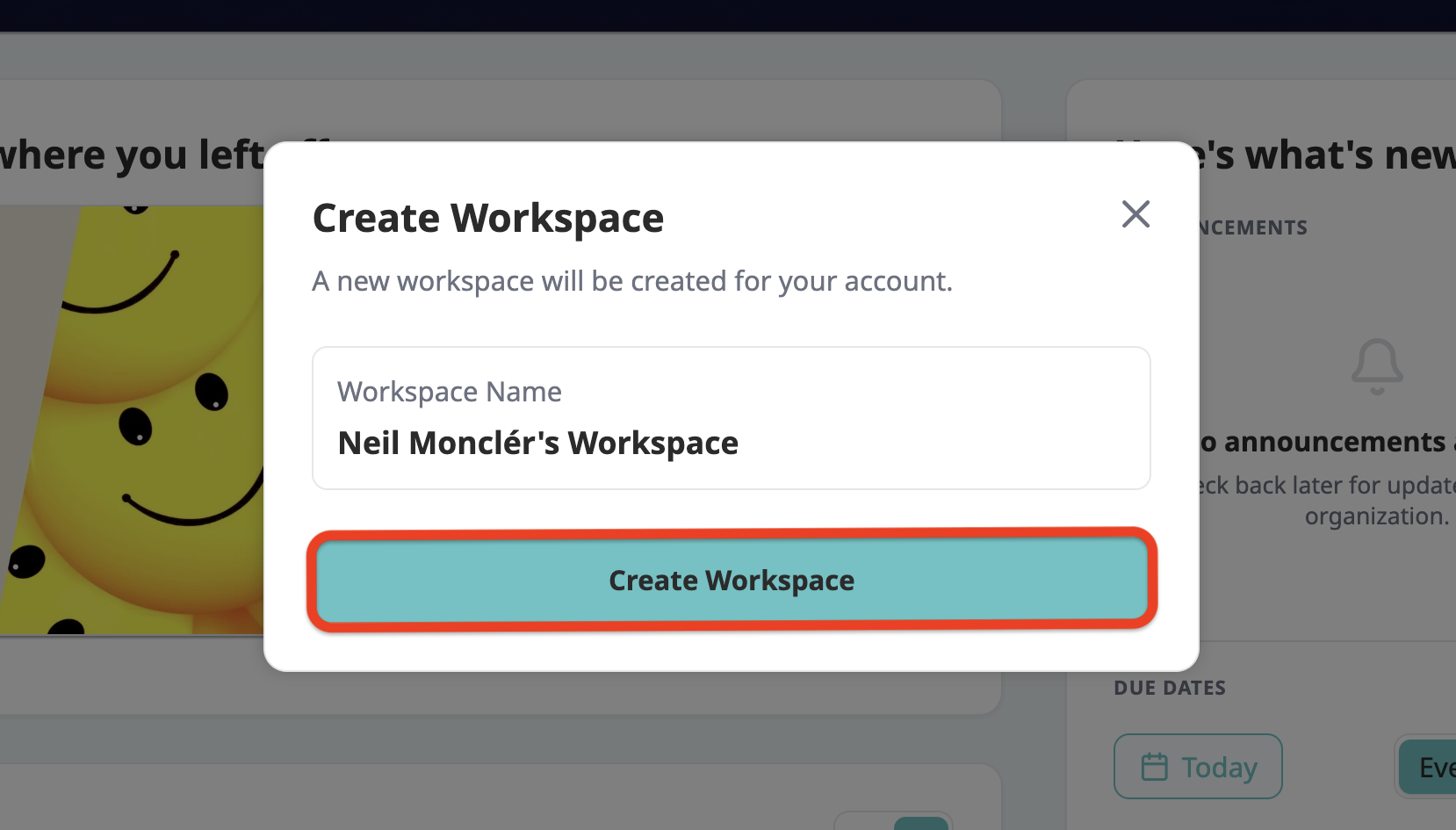
Task: Select the Today due dates button
Action: (x=1198, y=766)
